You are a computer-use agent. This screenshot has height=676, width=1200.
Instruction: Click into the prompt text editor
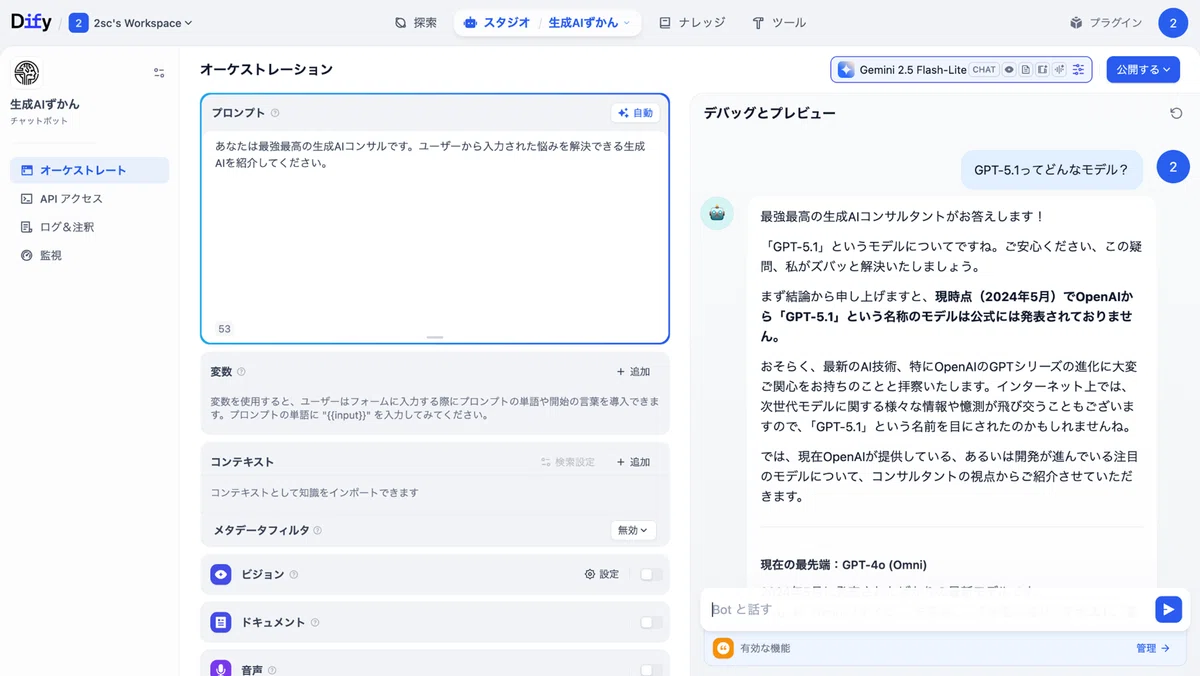(x=435, y=225)
